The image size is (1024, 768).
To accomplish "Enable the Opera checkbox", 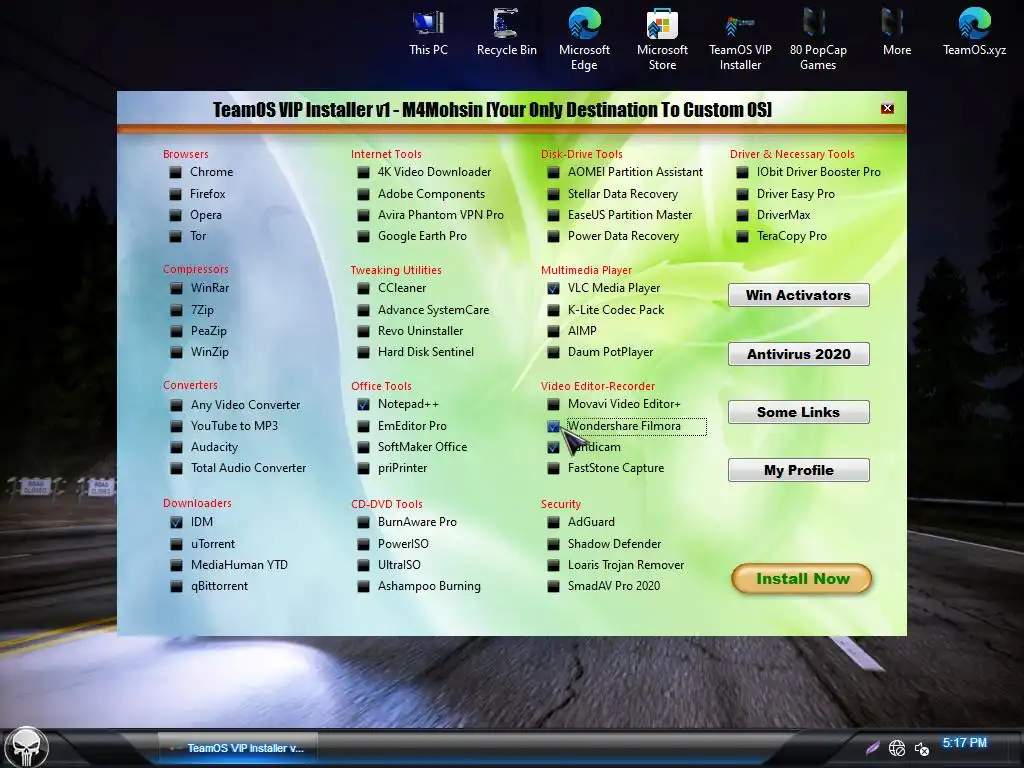I will (x=175, y=215).
